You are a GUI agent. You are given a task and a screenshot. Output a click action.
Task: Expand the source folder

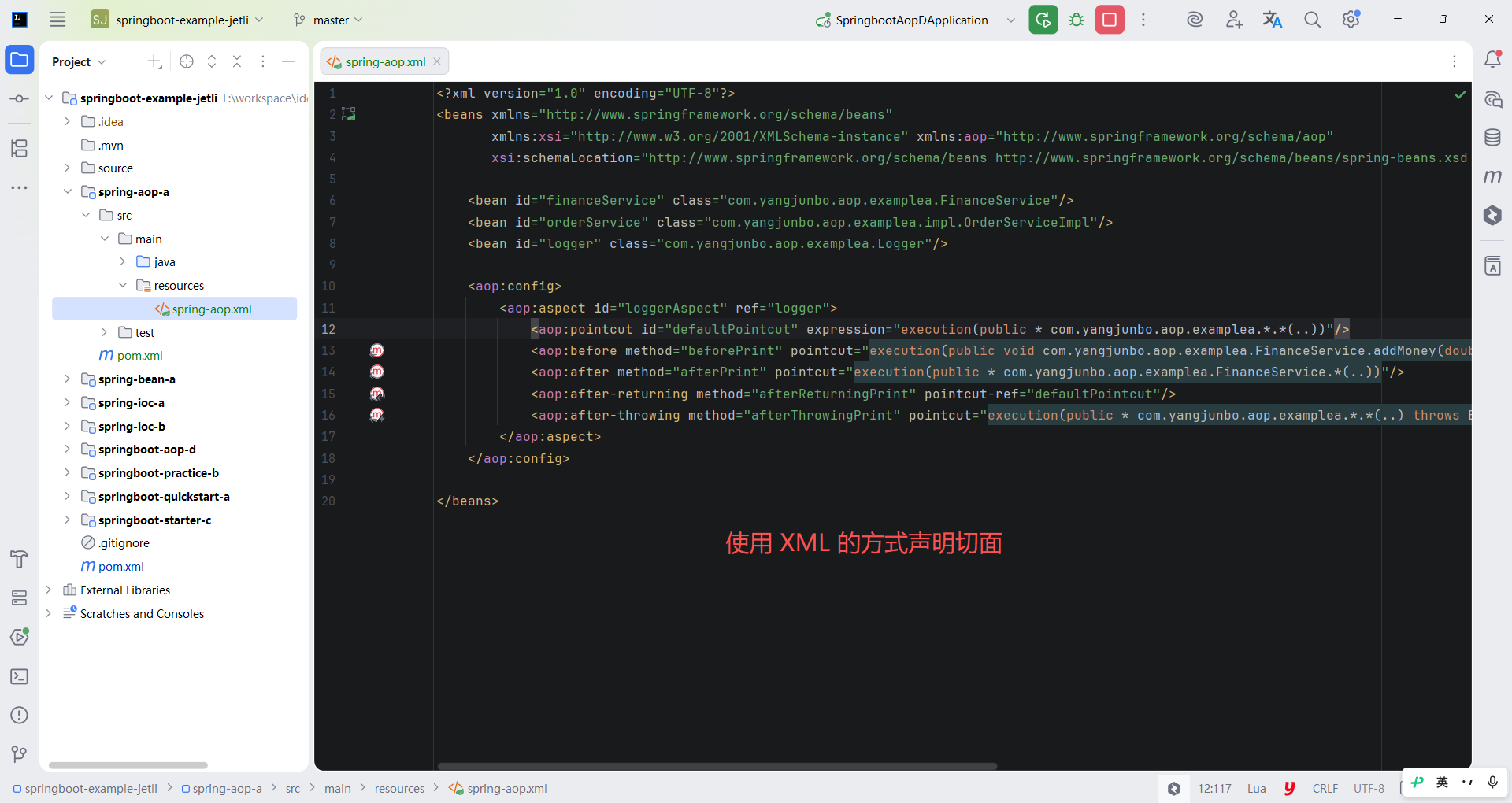[x=68, y=168]
